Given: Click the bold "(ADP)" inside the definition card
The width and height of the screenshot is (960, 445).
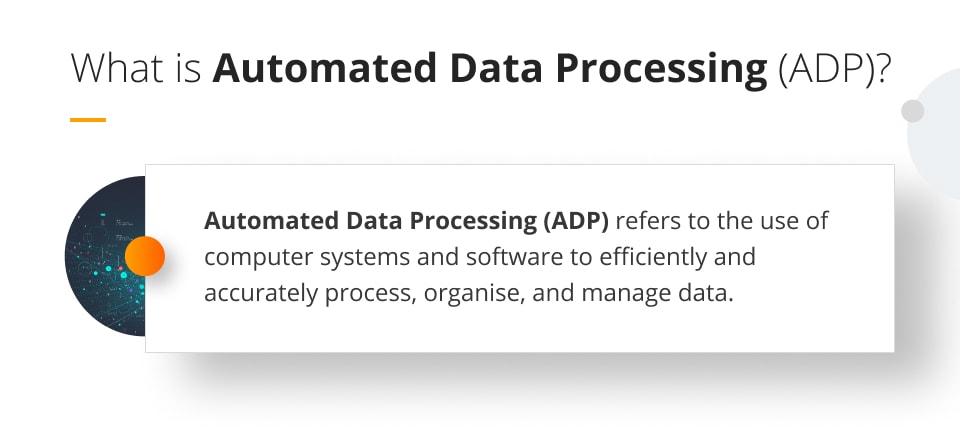Looking at the screenshot, I should [x=575, y=220].
